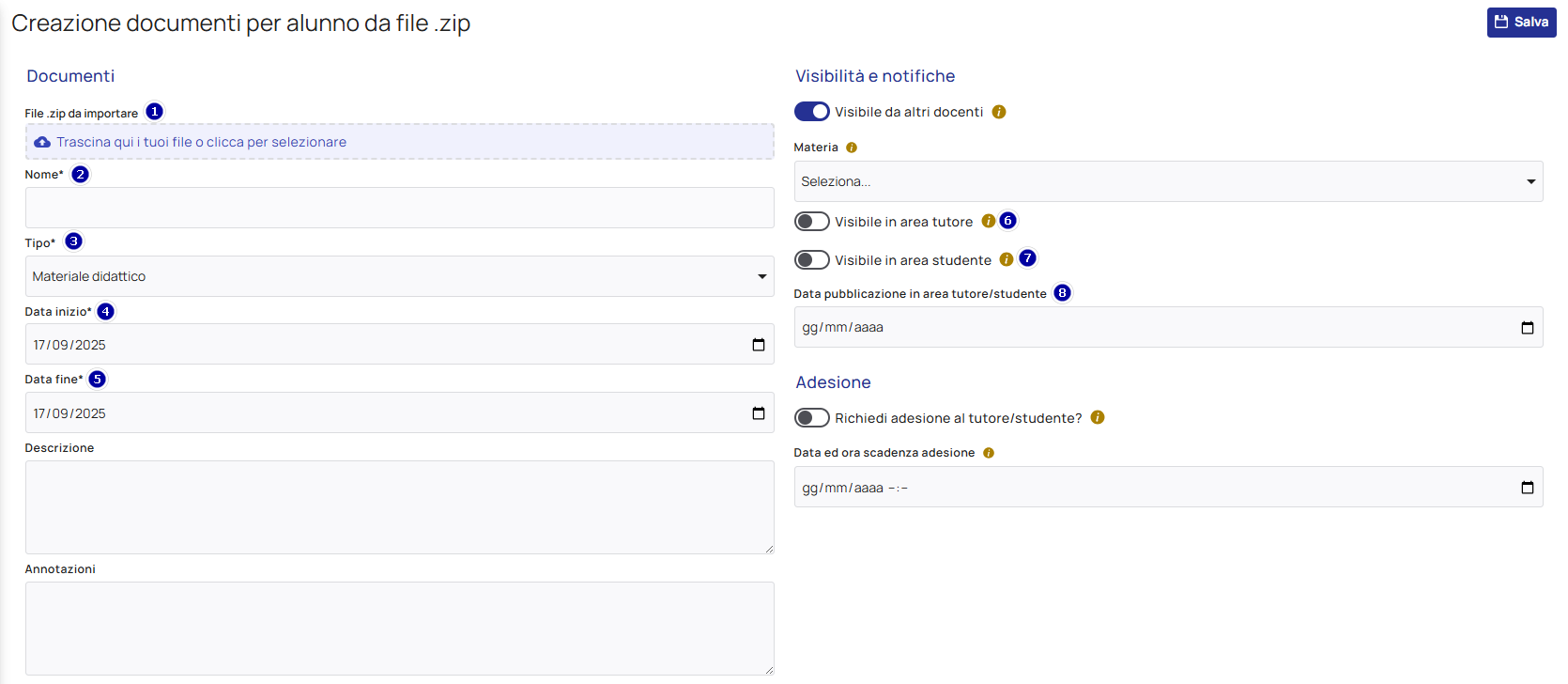Disable Visibile da altri docenti toggle

812,112
